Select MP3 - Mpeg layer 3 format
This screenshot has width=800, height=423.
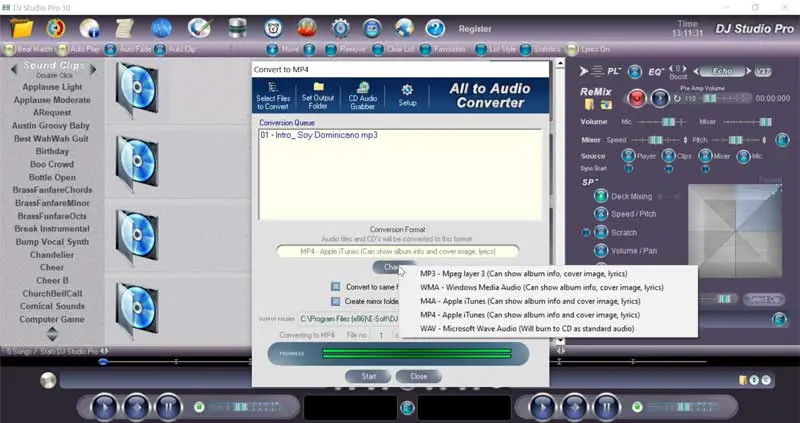coord(523,273)
